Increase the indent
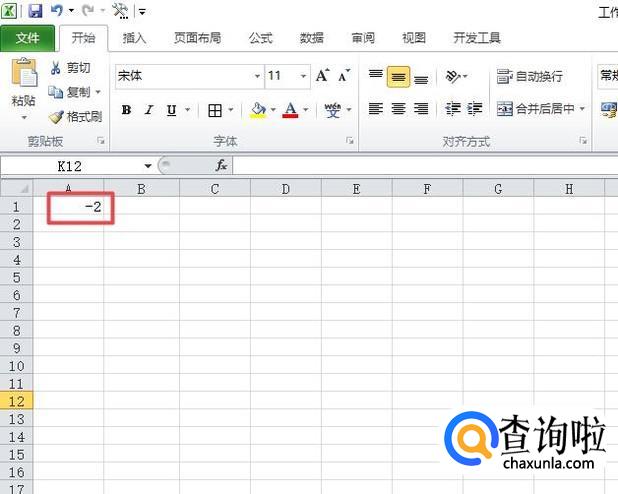Image resolution: width=618 pixels, height=494 pixels. tap(475, 108)
